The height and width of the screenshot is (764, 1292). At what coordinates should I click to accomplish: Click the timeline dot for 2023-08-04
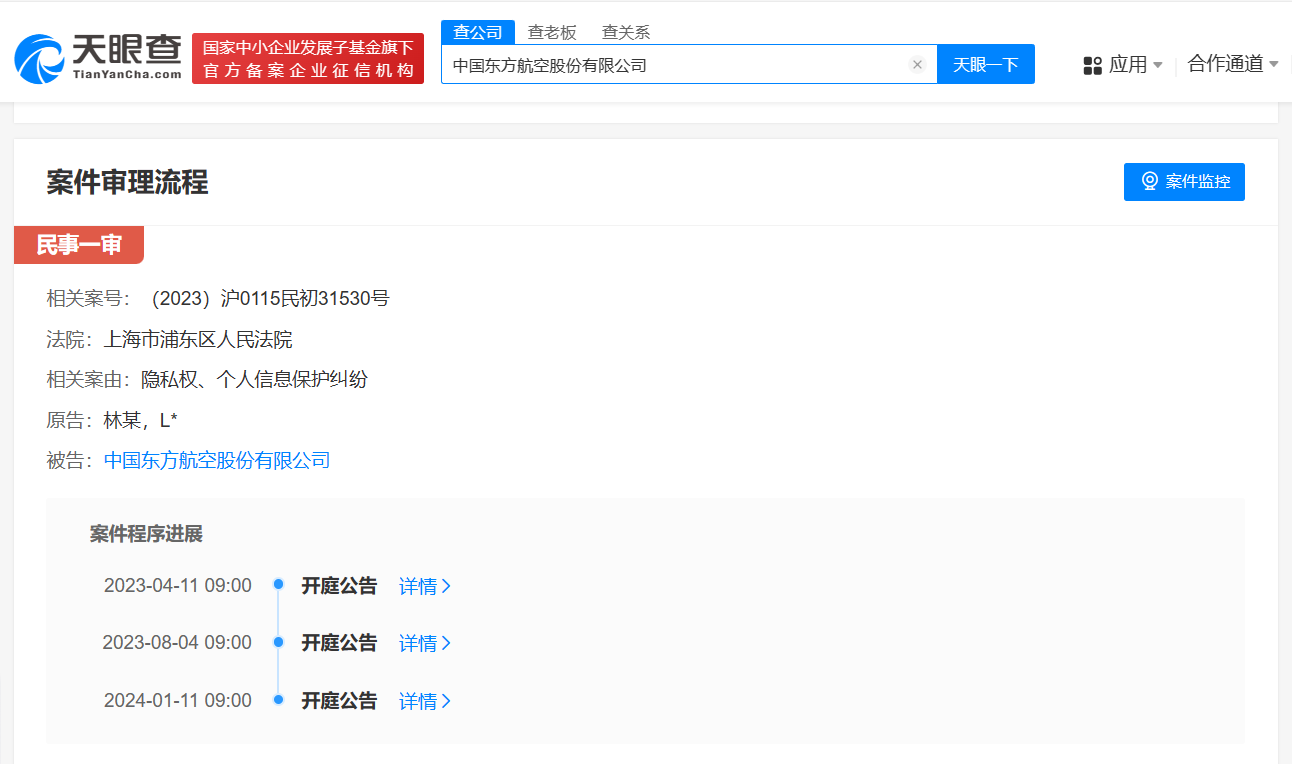(x=277, y=642)
